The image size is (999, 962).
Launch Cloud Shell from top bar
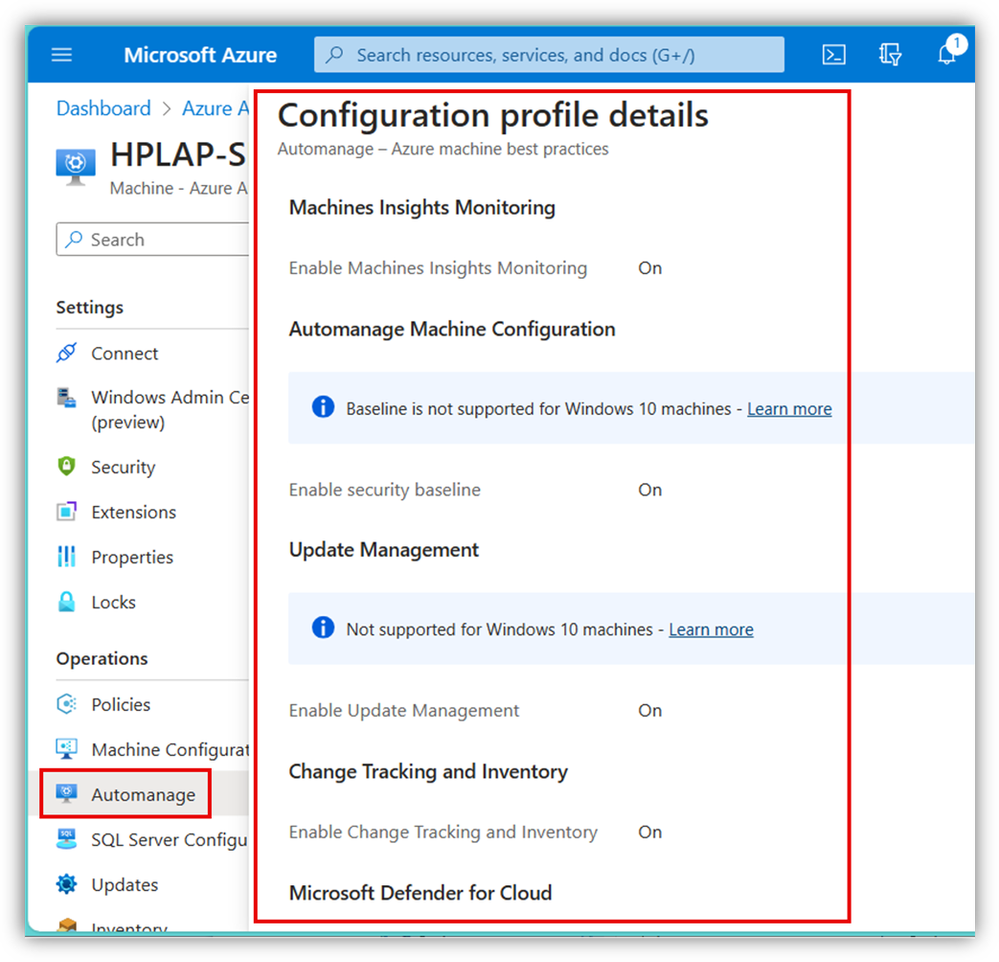pos(833,55)
